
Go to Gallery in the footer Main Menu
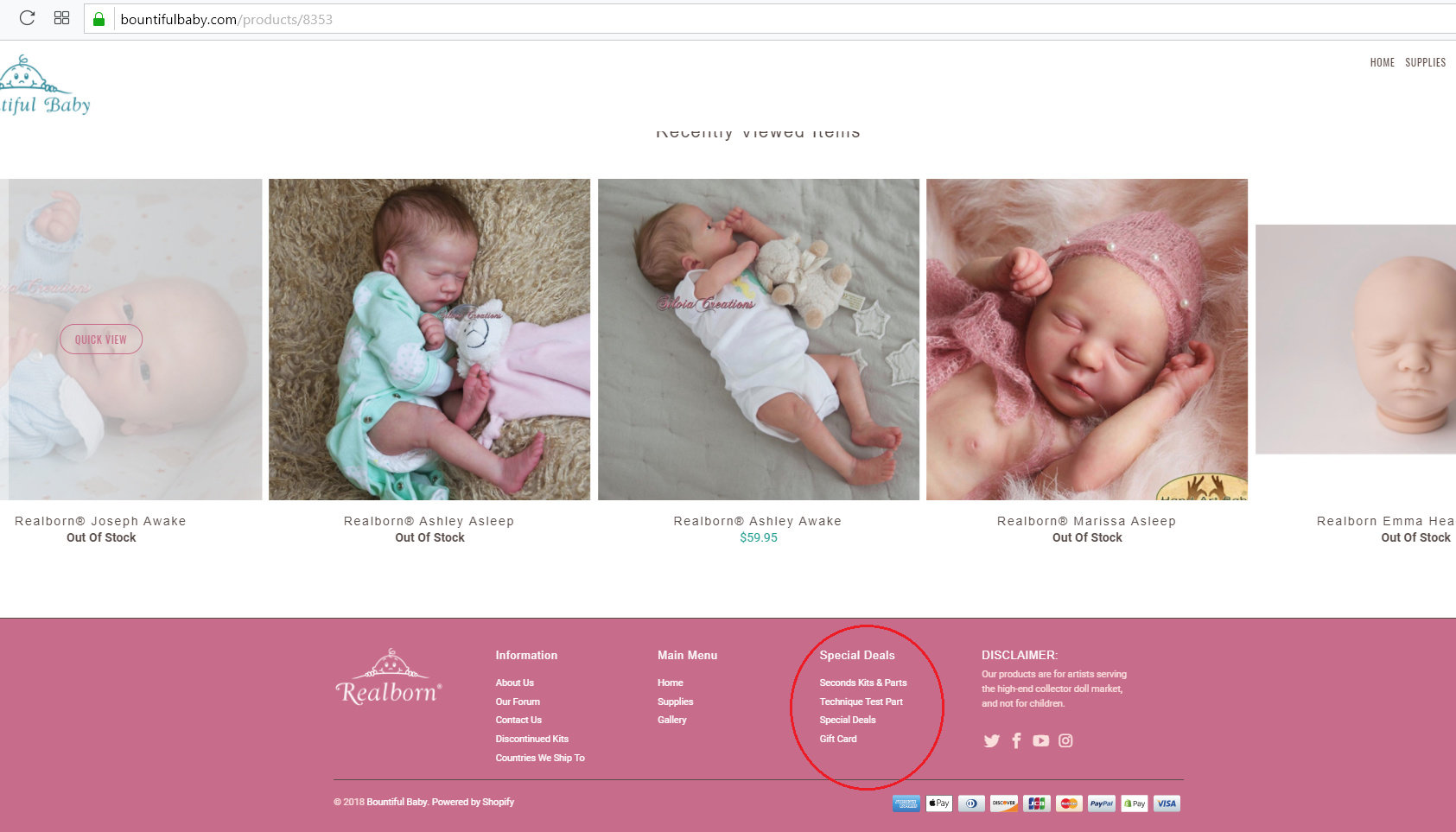672,720
